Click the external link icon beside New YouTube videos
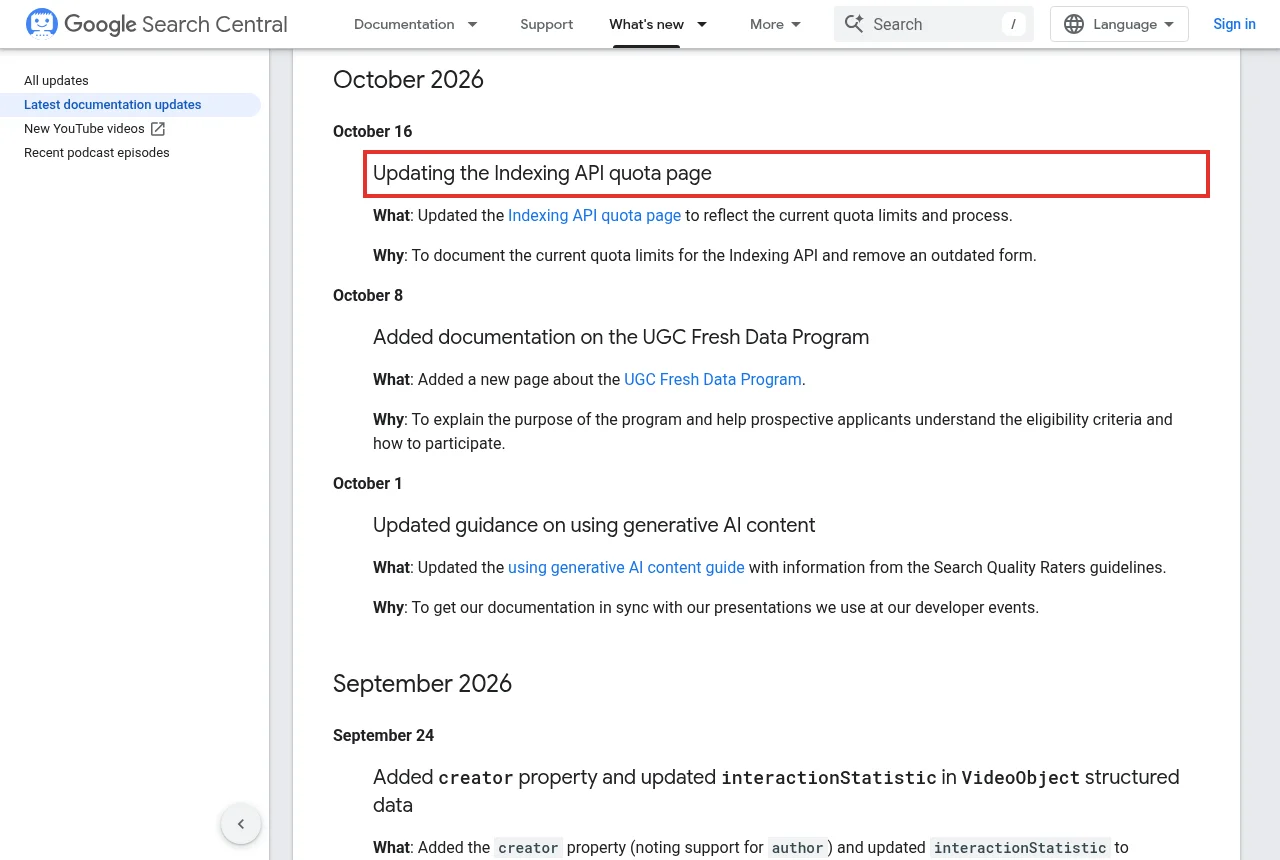This screenshot has width=1280, height=860. [158, 129]
